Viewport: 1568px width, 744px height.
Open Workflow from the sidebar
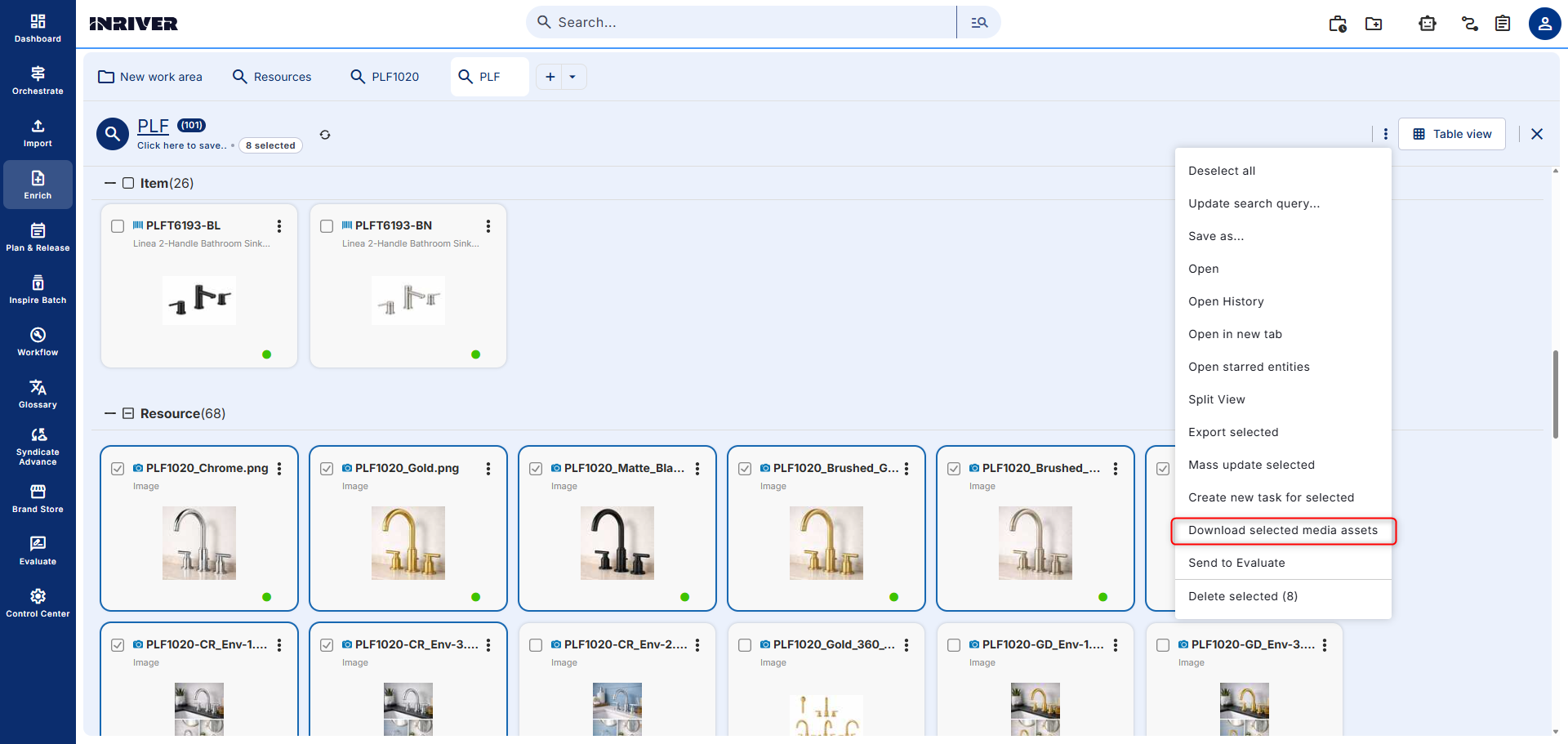pos(38,341)
